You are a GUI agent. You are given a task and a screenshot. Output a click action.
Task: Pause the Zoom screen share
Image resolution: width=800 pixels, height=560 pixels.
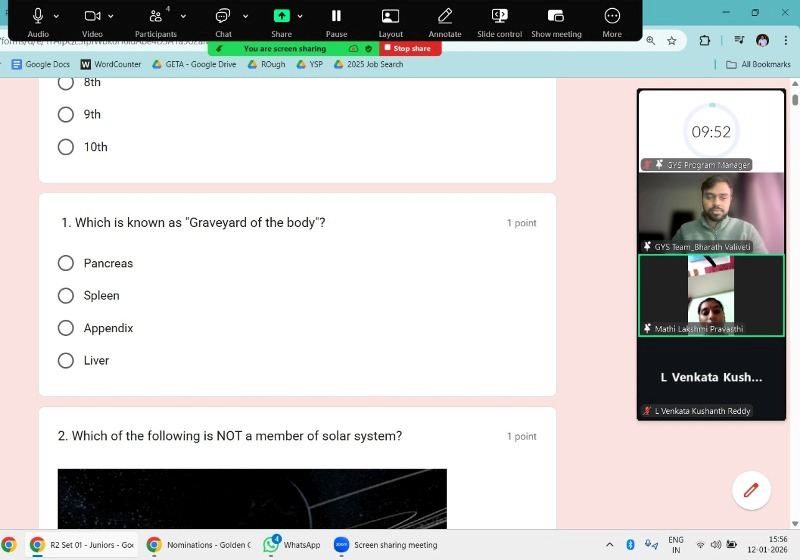point(336,18)
